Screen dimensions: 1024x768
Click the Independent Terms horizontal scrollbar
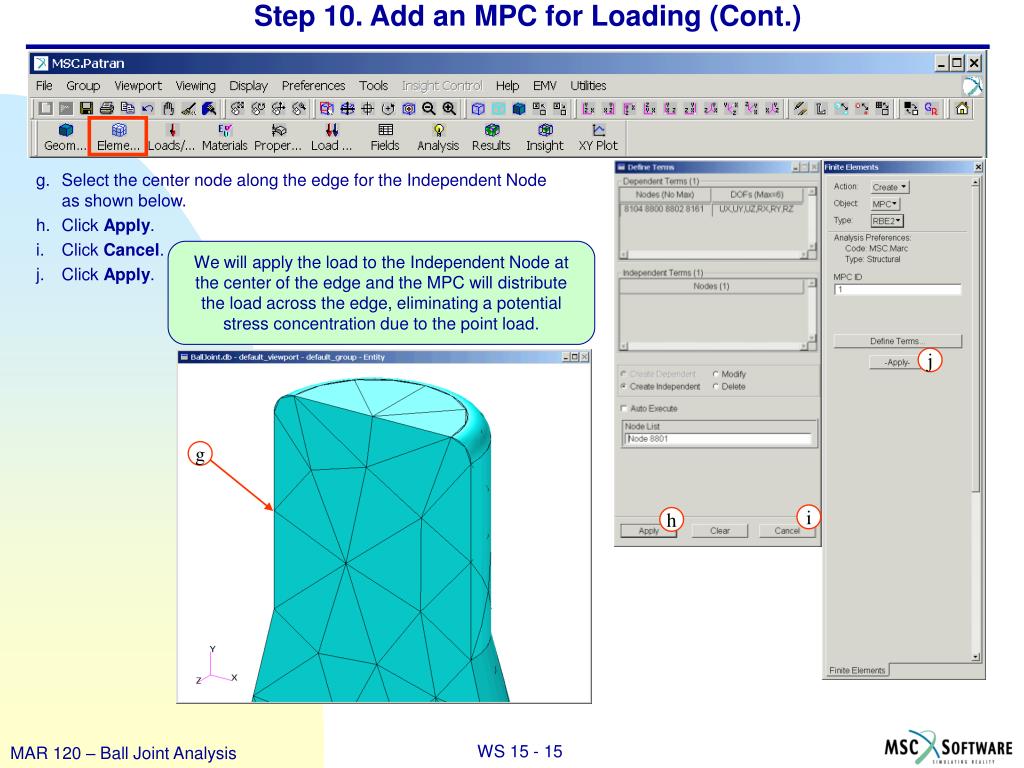pyautogui.click(x=714, y=346)
